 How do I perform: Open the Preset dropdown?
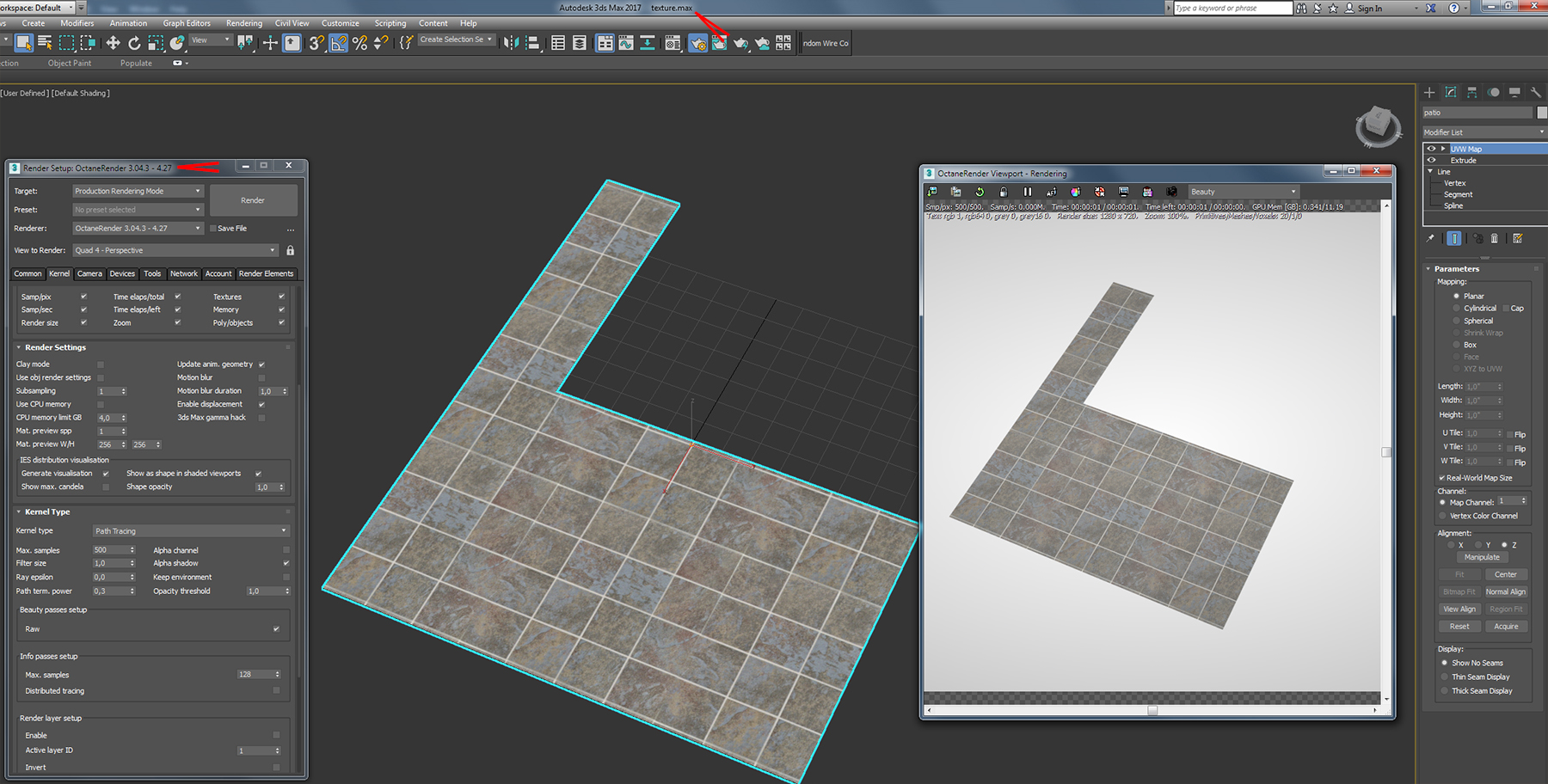point(138,210)
